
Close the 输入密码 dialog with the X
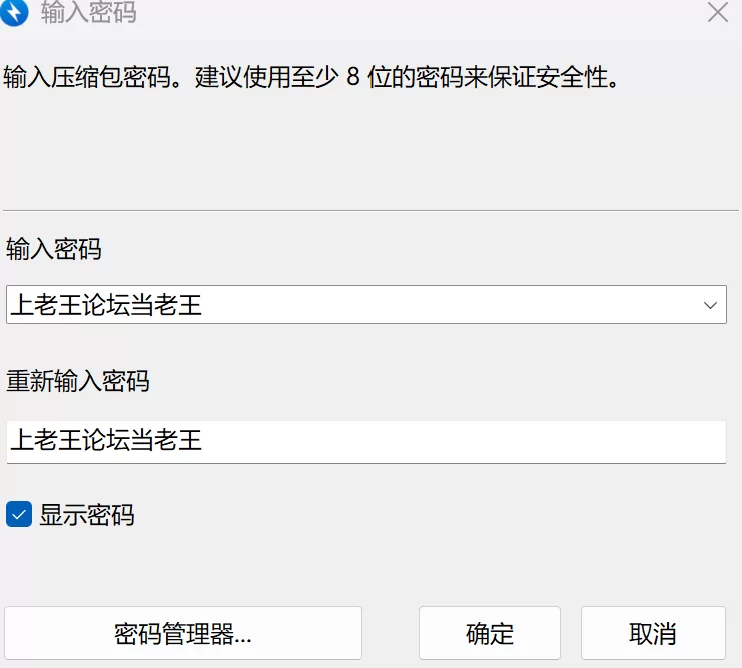[x=718, y=13]
